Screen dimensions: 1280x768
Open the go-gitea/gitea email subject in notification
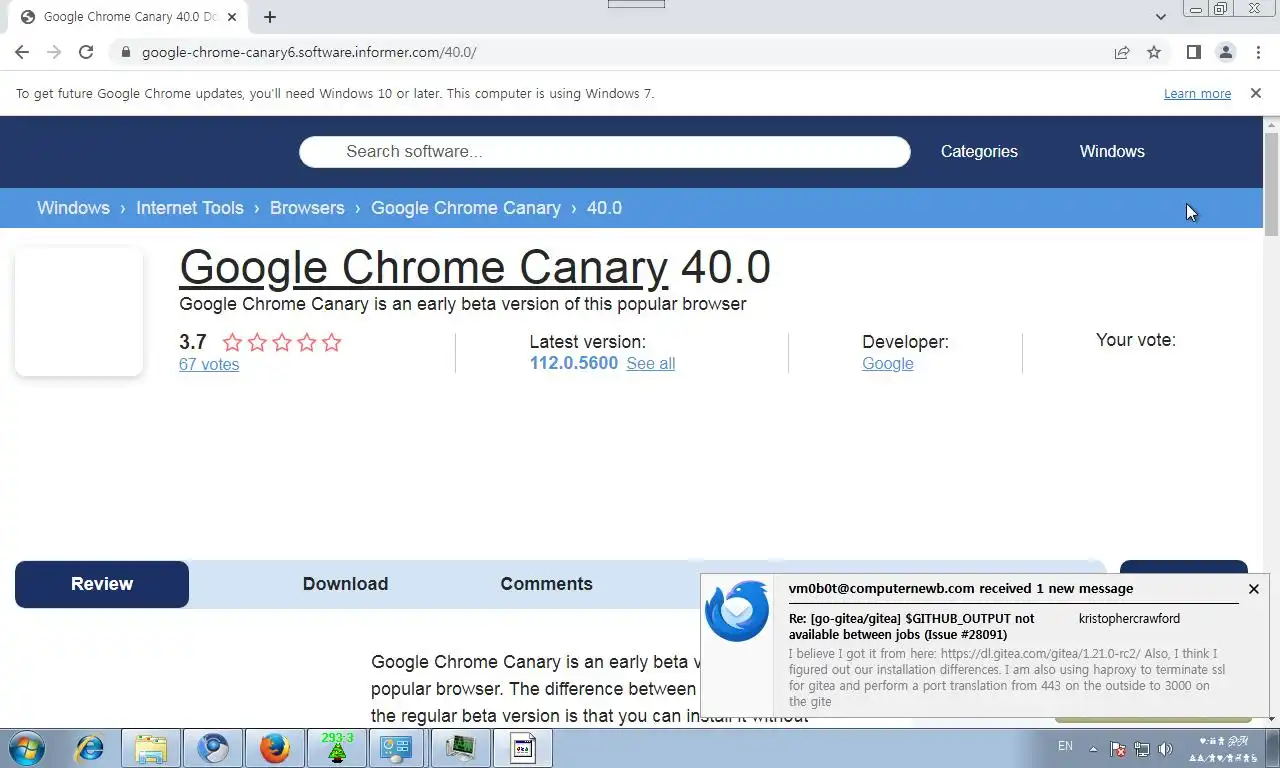(912, 627)
